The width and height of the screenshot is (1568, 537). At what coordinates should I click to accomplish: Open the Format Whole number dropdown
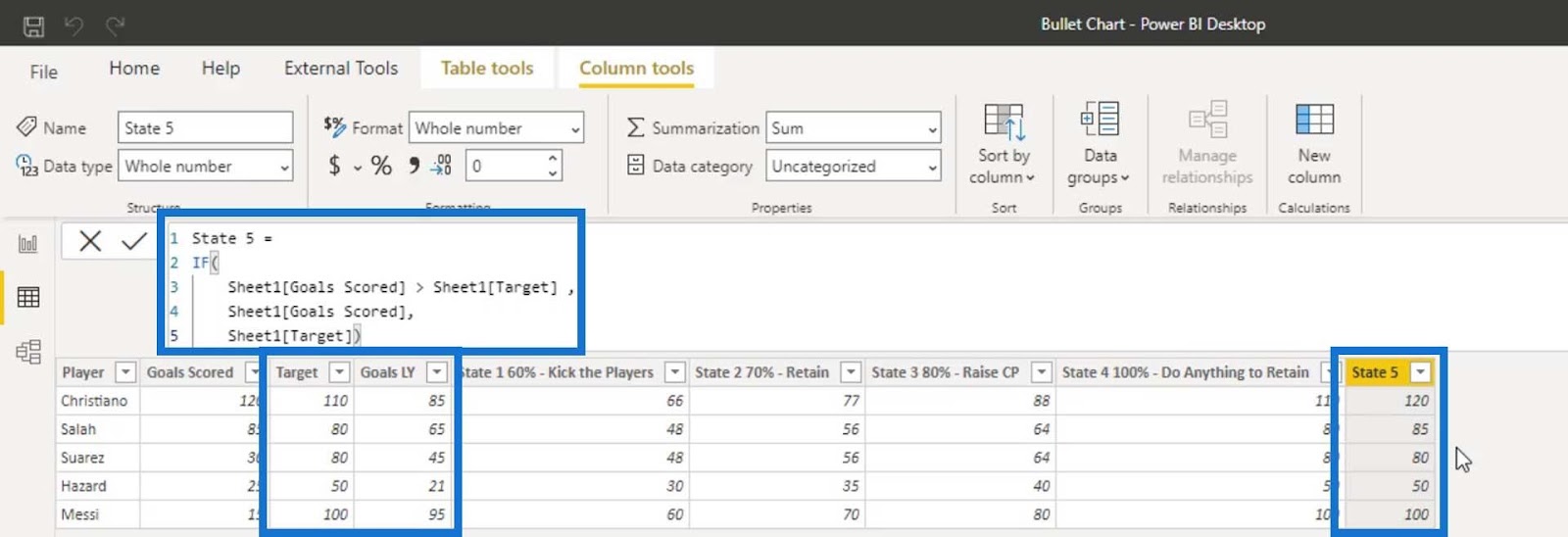(496, 127)
